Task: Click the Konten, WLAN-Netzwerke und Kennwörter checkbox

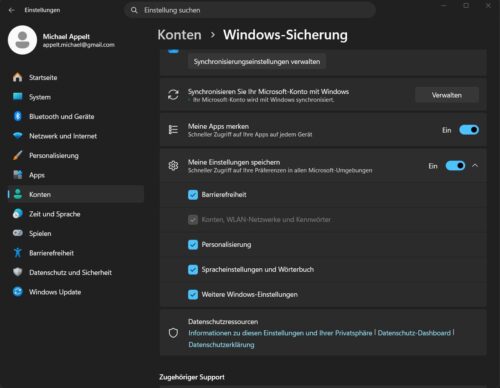Action: [193, 220]
